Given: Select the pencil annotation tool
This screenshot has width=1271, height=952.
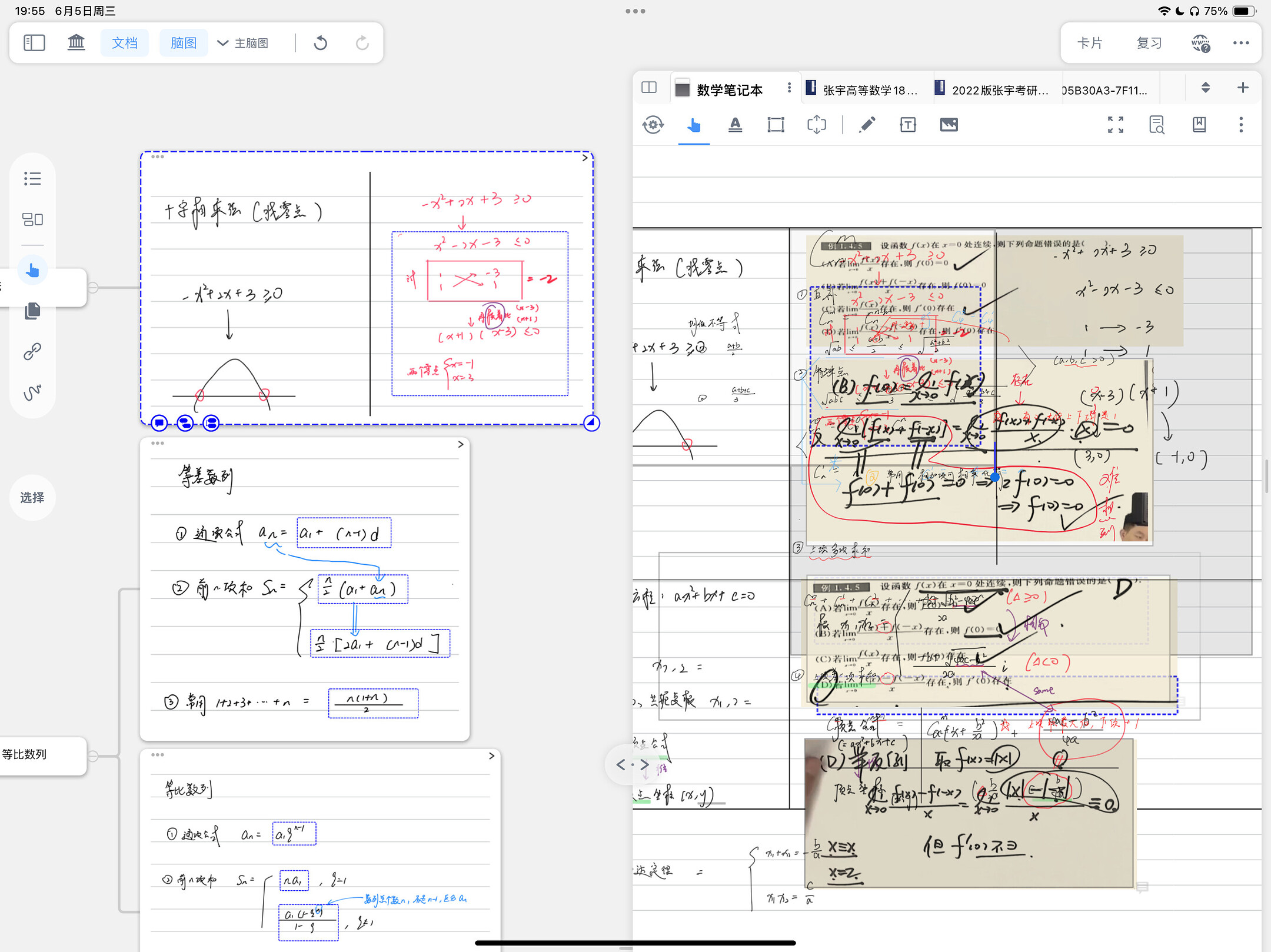Looking at the screenshot, I should coord(867,125).
